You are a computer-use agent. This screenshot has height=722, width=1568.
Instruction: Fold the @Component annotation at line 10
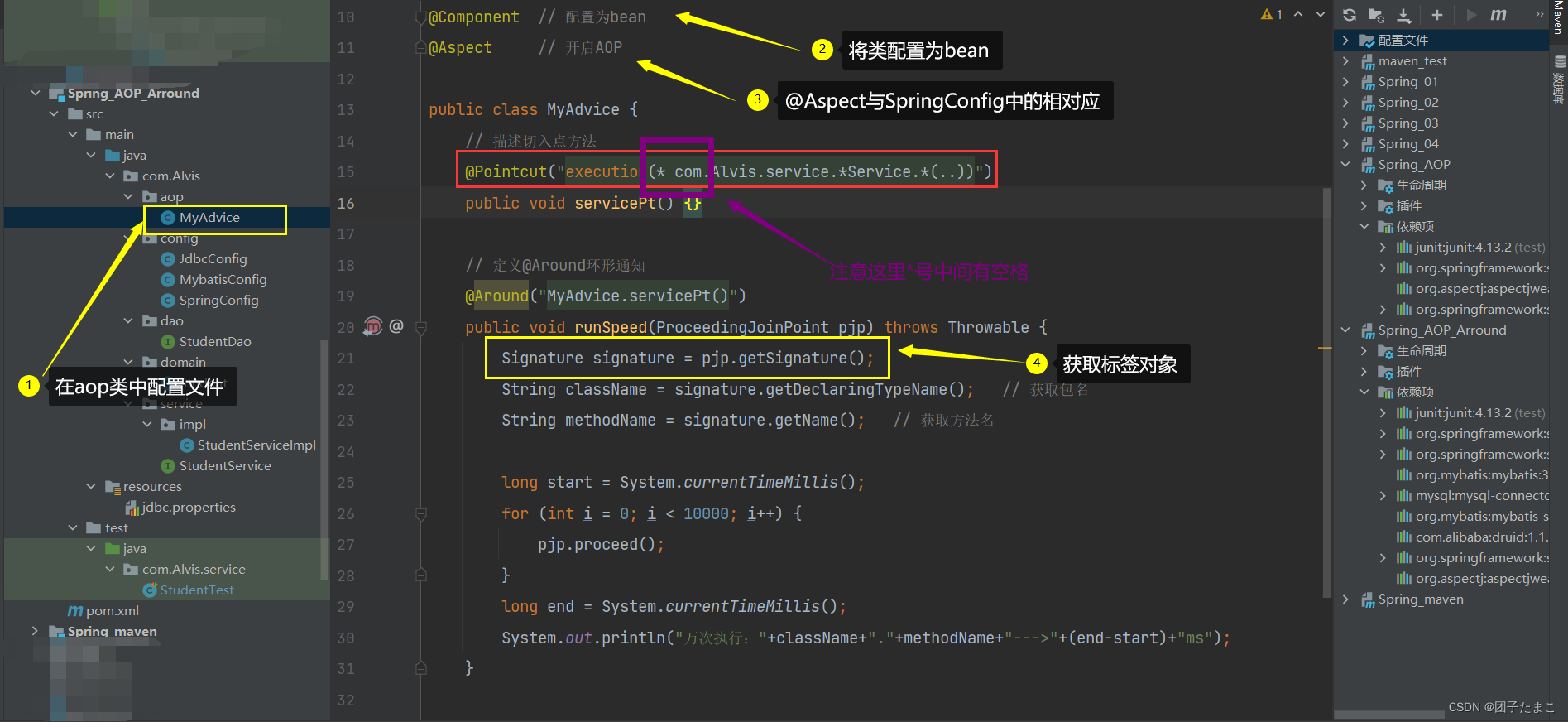(x=420, y=17)
